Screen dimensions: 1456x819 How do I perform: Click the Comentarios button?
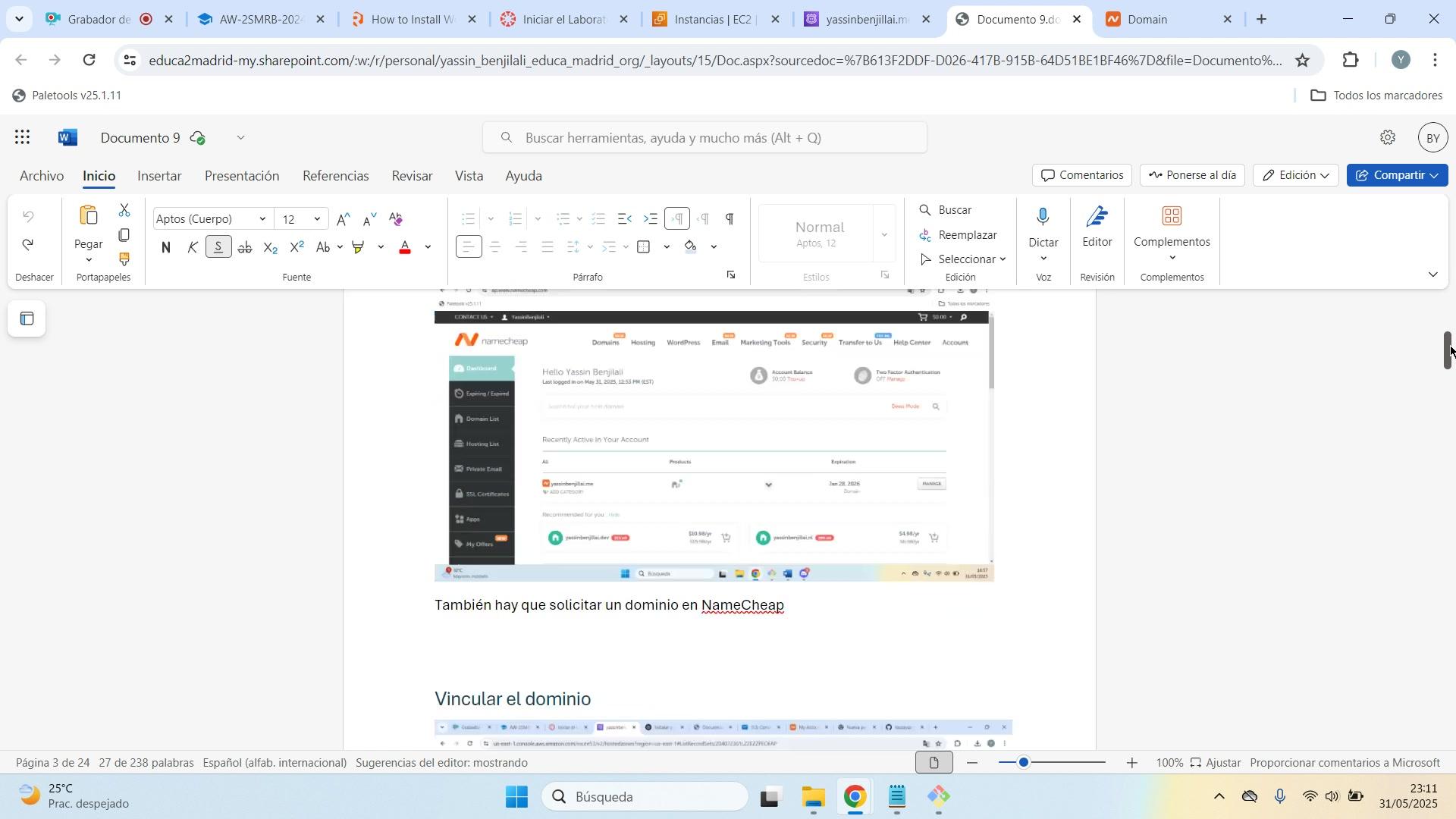click(1081, 175)
